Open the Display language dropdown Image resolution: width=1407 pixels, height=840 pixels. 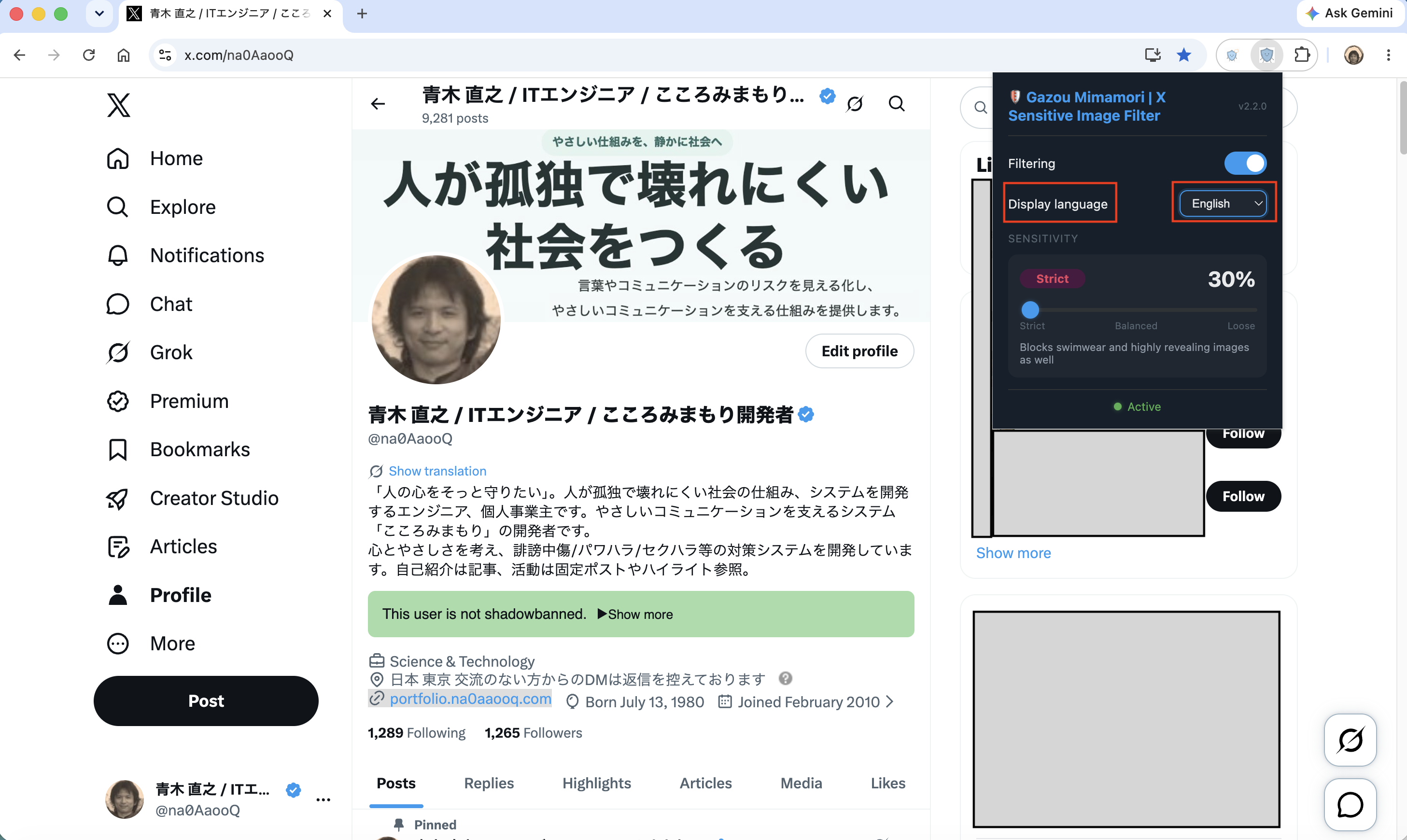pyautogui.click(x=1224, y=203)
